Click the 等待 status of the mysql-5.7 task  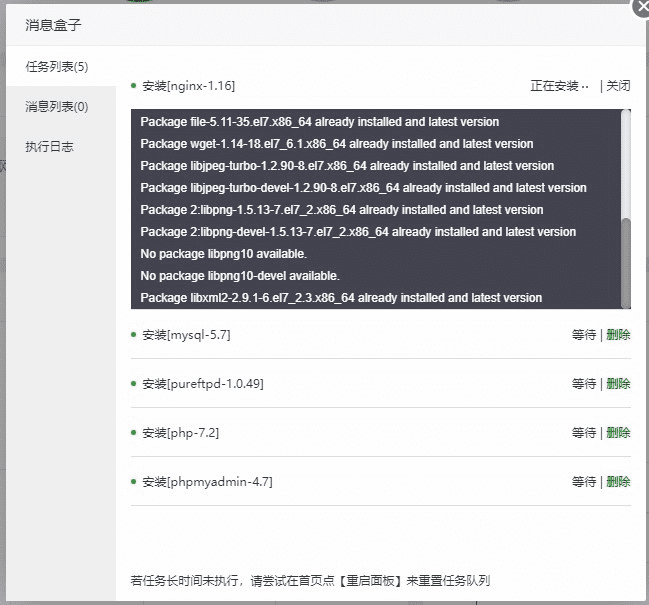584,335
